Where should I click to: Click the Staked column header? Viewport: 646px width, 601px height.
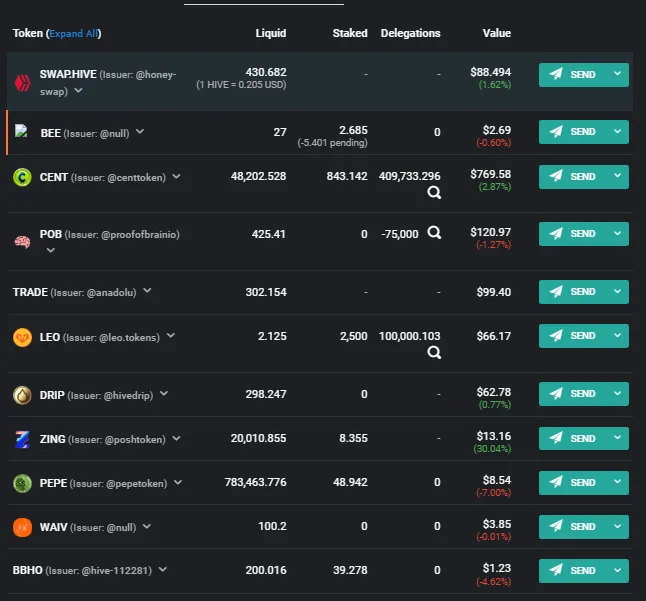point(350,33)
